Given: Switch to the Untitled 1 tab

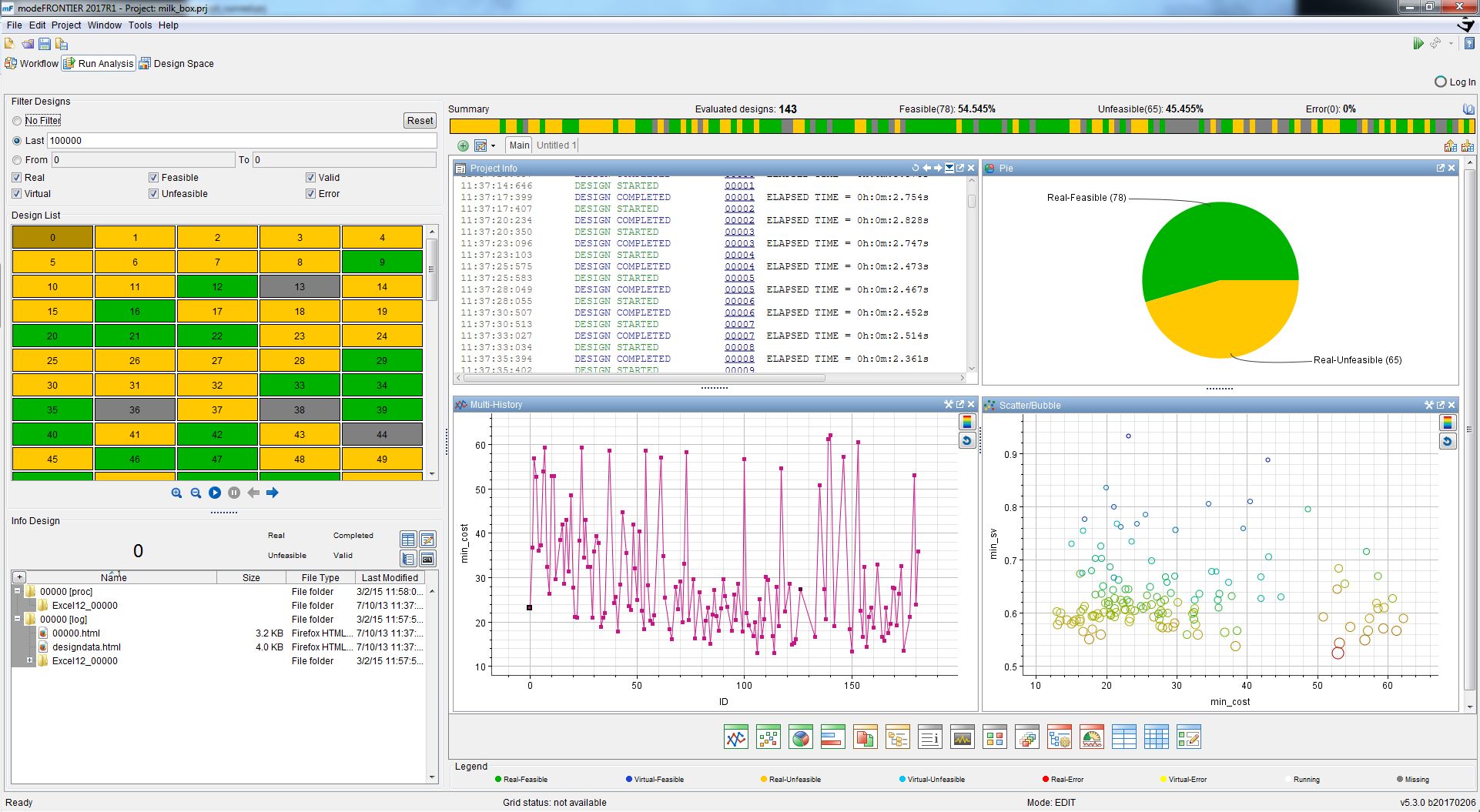Looking at the screenshot, I should click(556, 145).
